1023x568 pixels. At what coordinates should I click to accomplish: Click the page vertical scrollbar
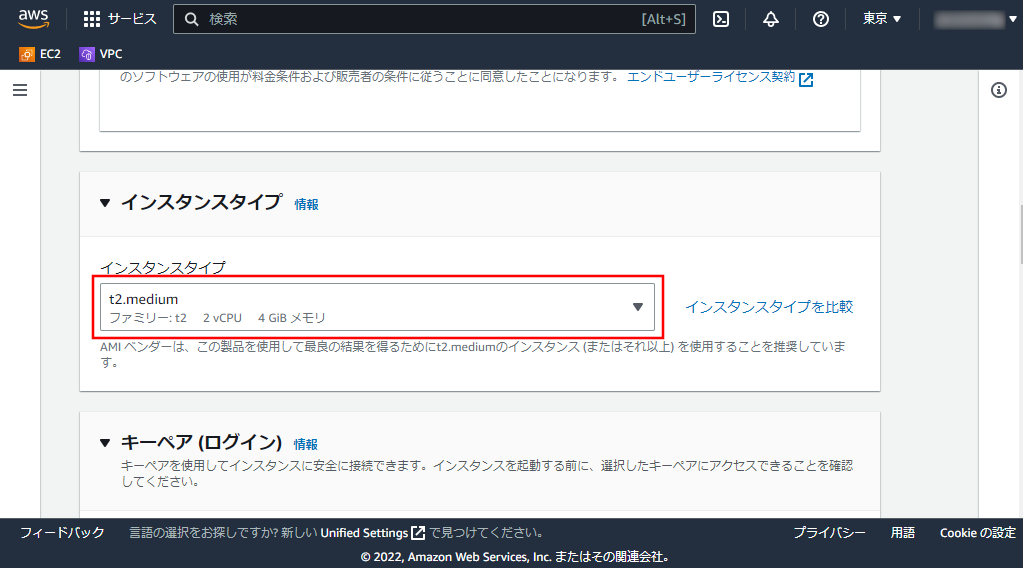1021,235
